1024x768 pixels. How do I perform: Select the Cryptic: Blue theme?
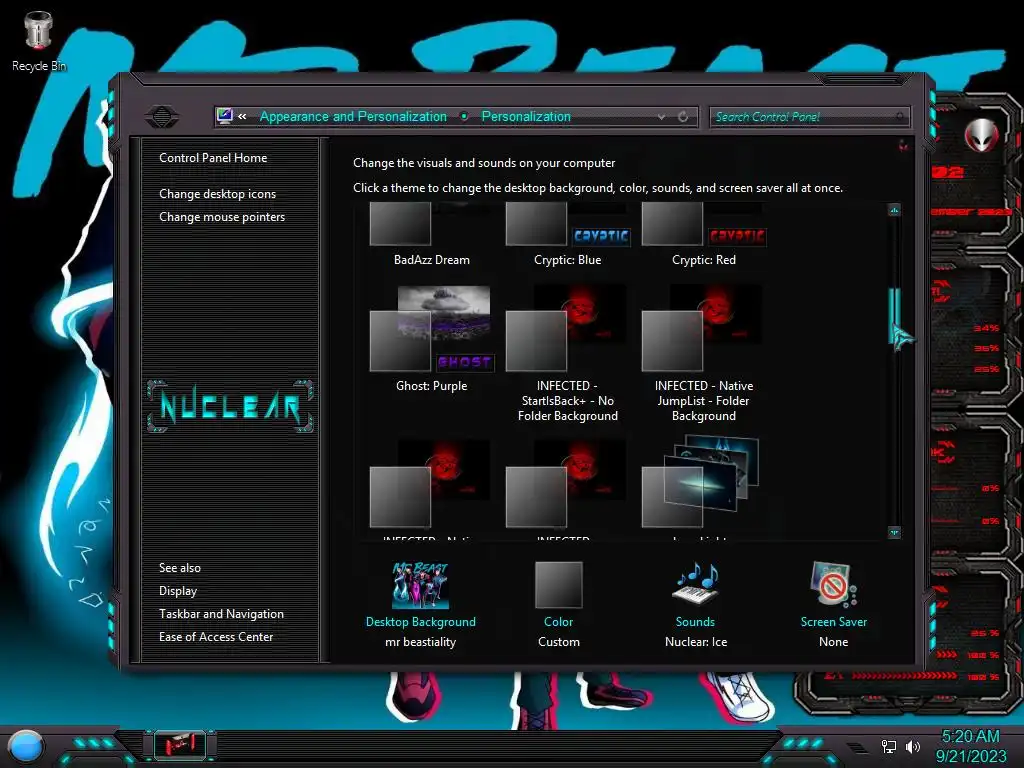point(568,233)
